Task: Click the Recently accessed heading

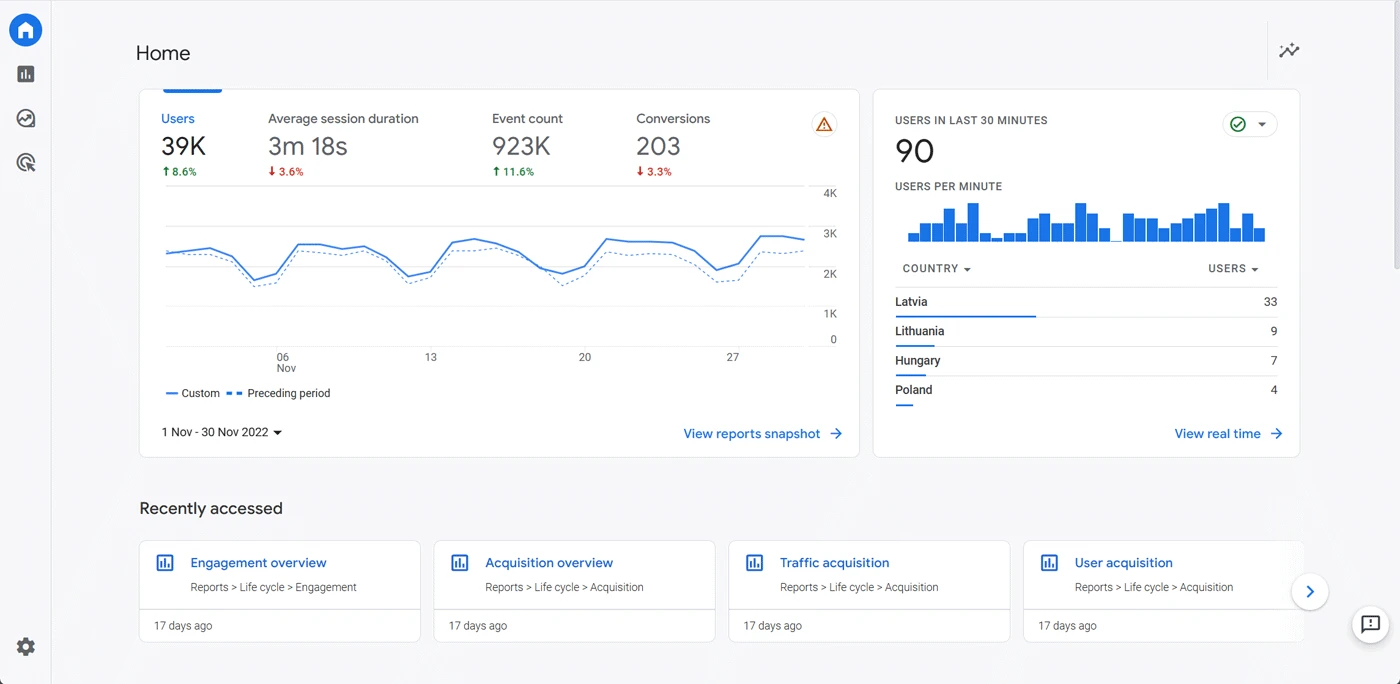Action: pyautogui.click(x=211, y=508)
